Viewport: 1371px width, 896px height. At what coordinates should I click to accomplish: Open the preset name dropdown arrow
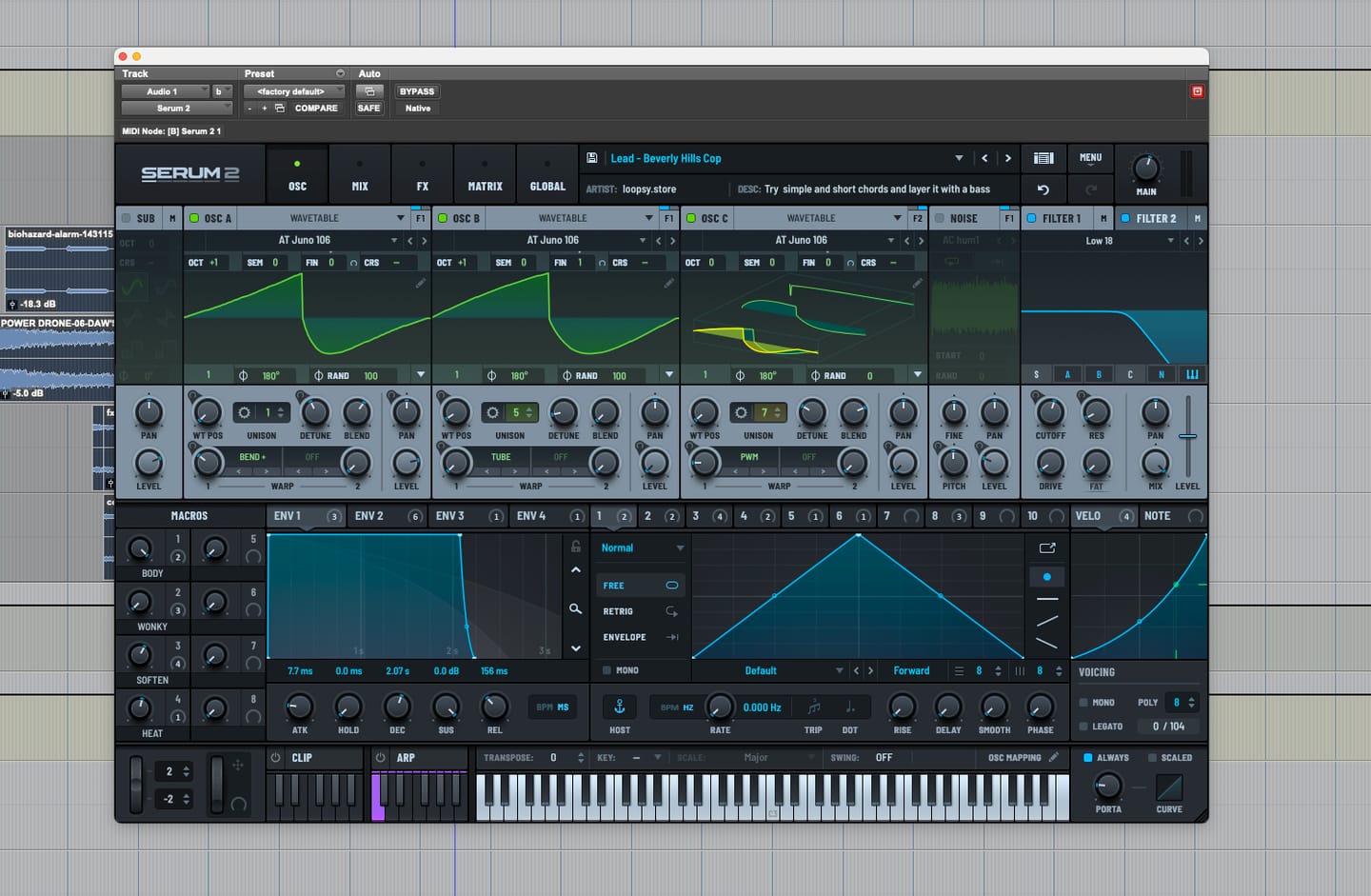coord(959,158)
